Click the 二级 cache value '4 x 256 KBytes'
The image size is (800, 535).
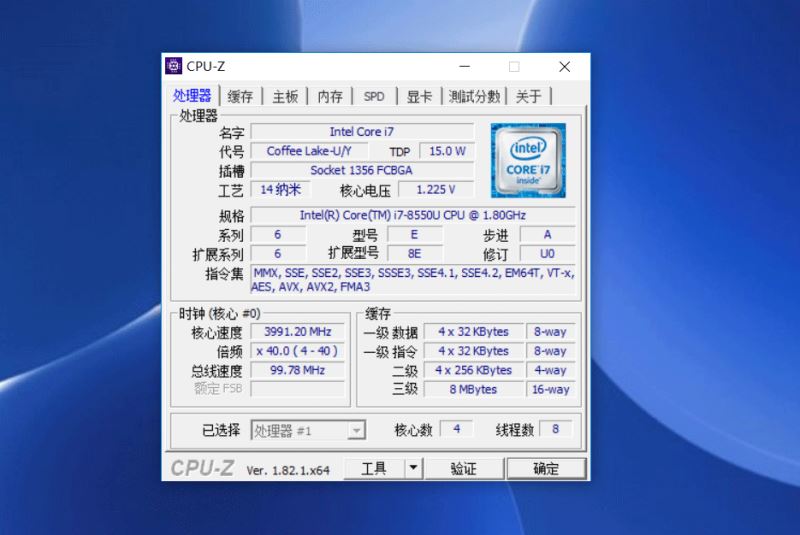(x=473, y=370)
